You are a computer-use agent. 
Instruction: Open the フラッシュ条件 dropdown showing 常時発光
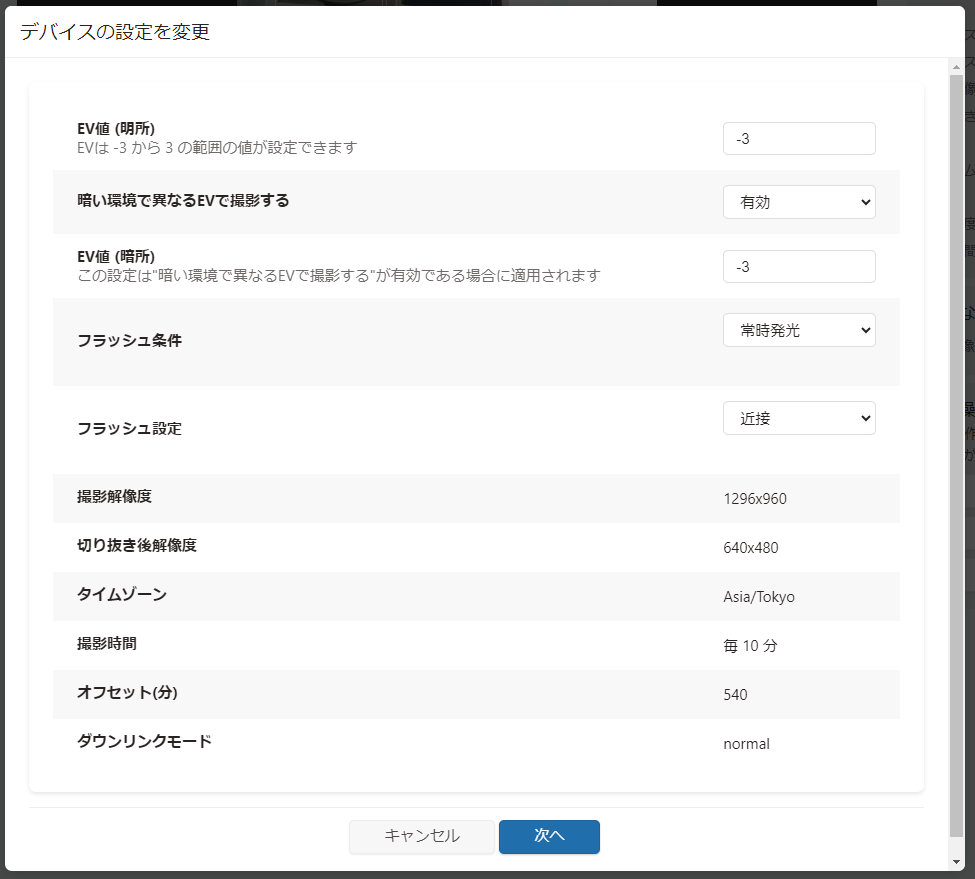[799, 330]
